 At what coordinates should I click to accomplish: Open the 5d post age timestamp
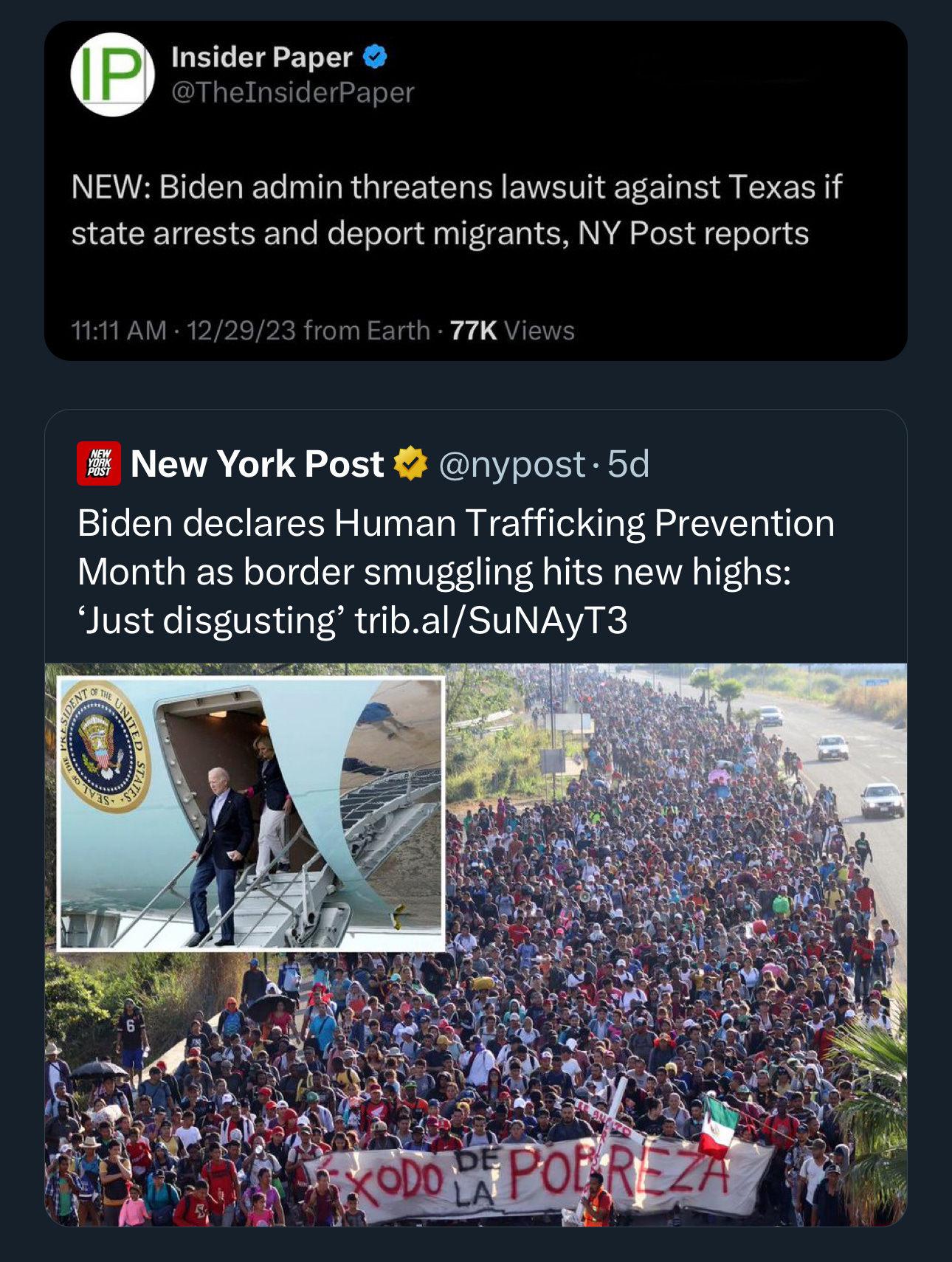point(628,464)
